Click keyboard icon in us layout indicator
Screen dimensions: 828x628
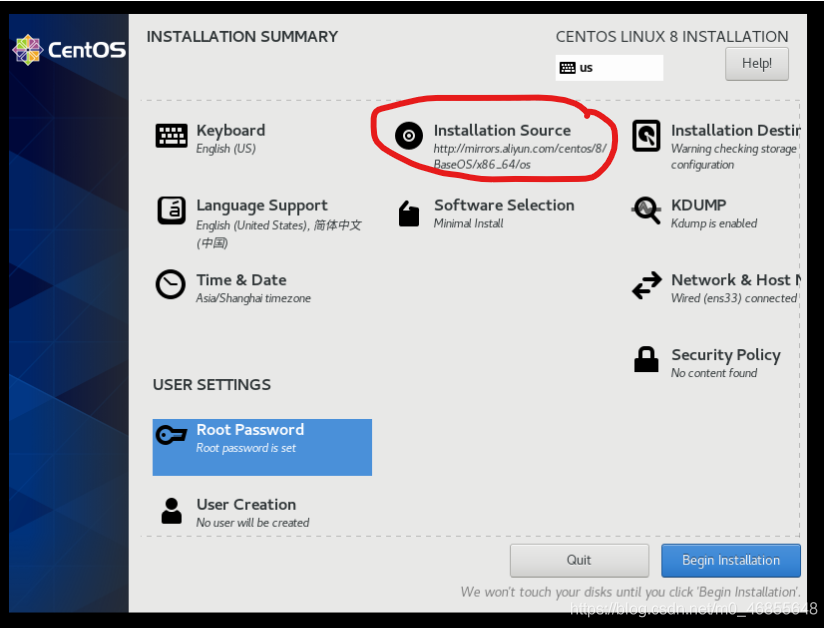coord(568,68)
